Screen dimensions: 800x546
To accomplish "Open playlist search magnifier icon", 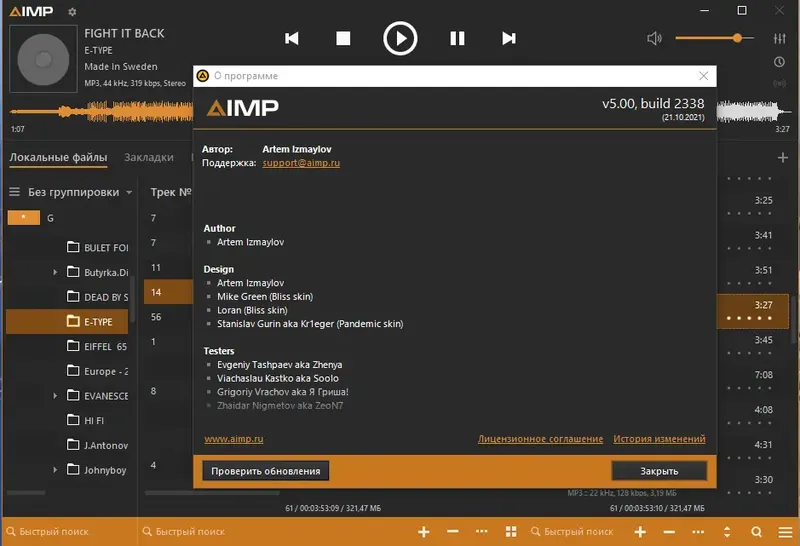I will point(757,532).
